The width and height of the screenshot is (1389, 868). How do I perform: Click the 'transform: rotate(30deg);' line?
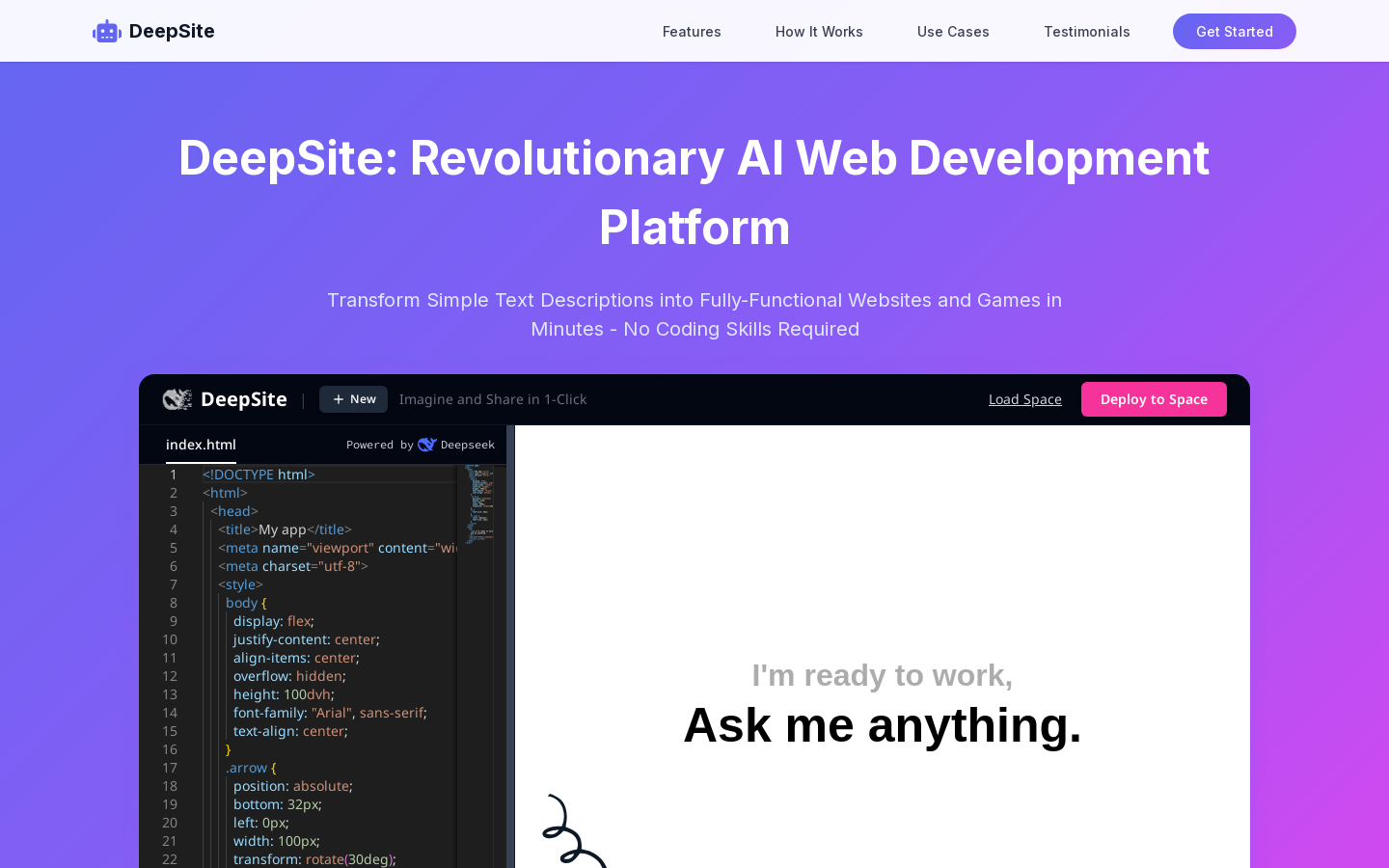314,859
